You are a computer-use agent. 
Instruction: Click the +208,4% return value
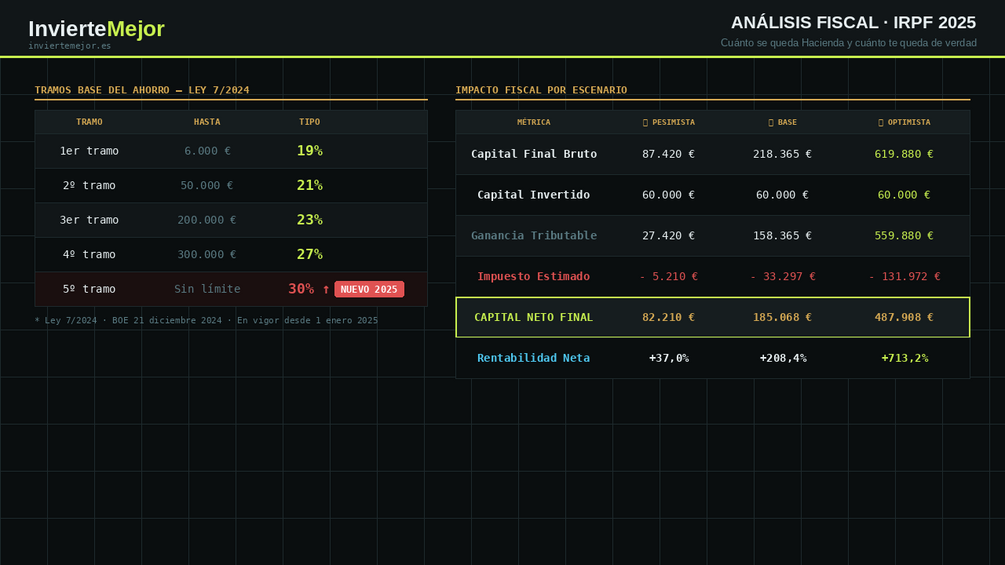click(x=783, y=358)
